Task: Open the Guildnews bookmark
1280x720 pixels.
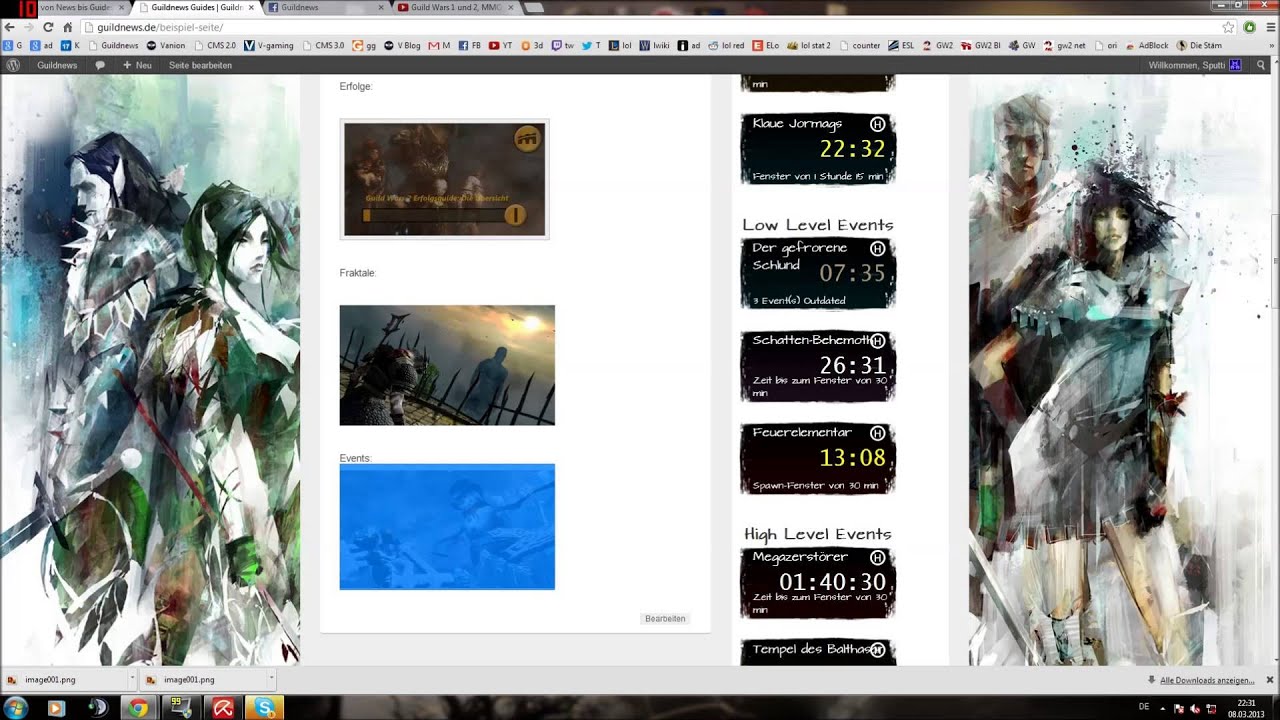Action: pyautogui.click(x=113, y=45)
